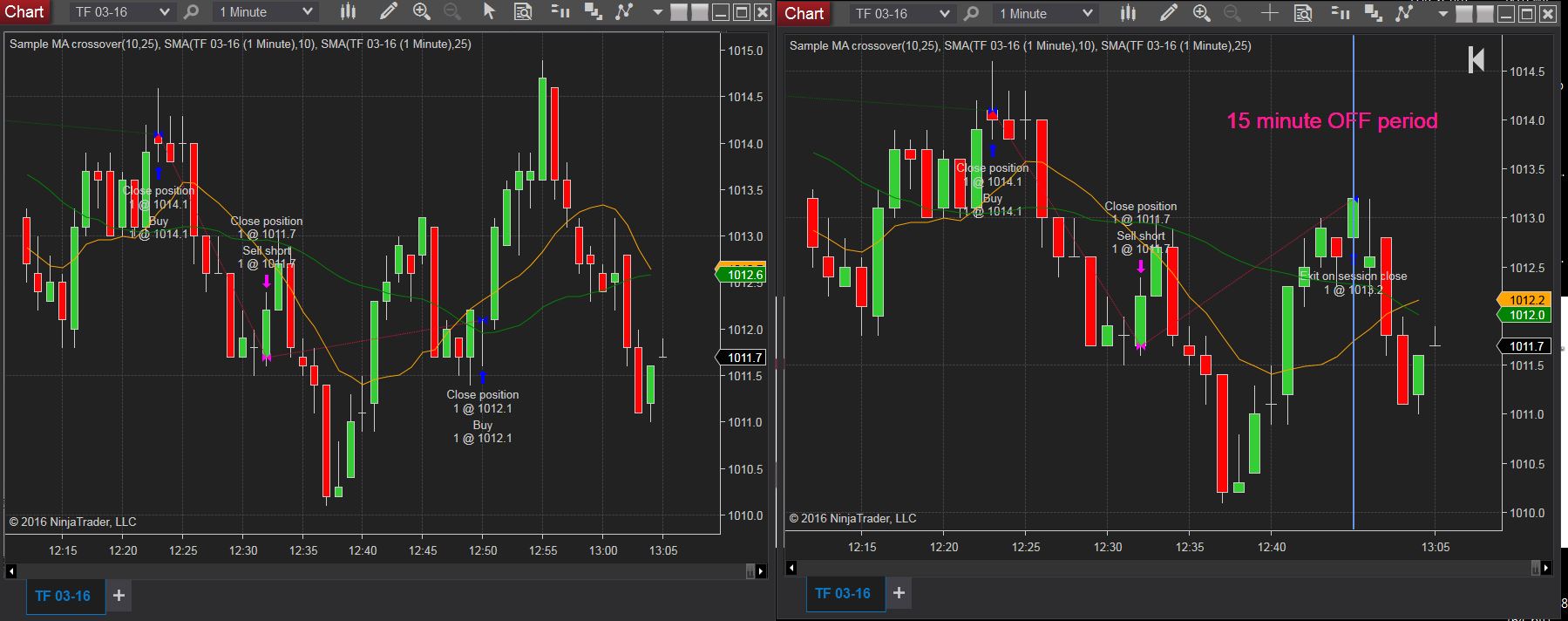The height and width of the screenshot is (621, 1568).
Task: Zoom in on the left chart
Action: 422,12
